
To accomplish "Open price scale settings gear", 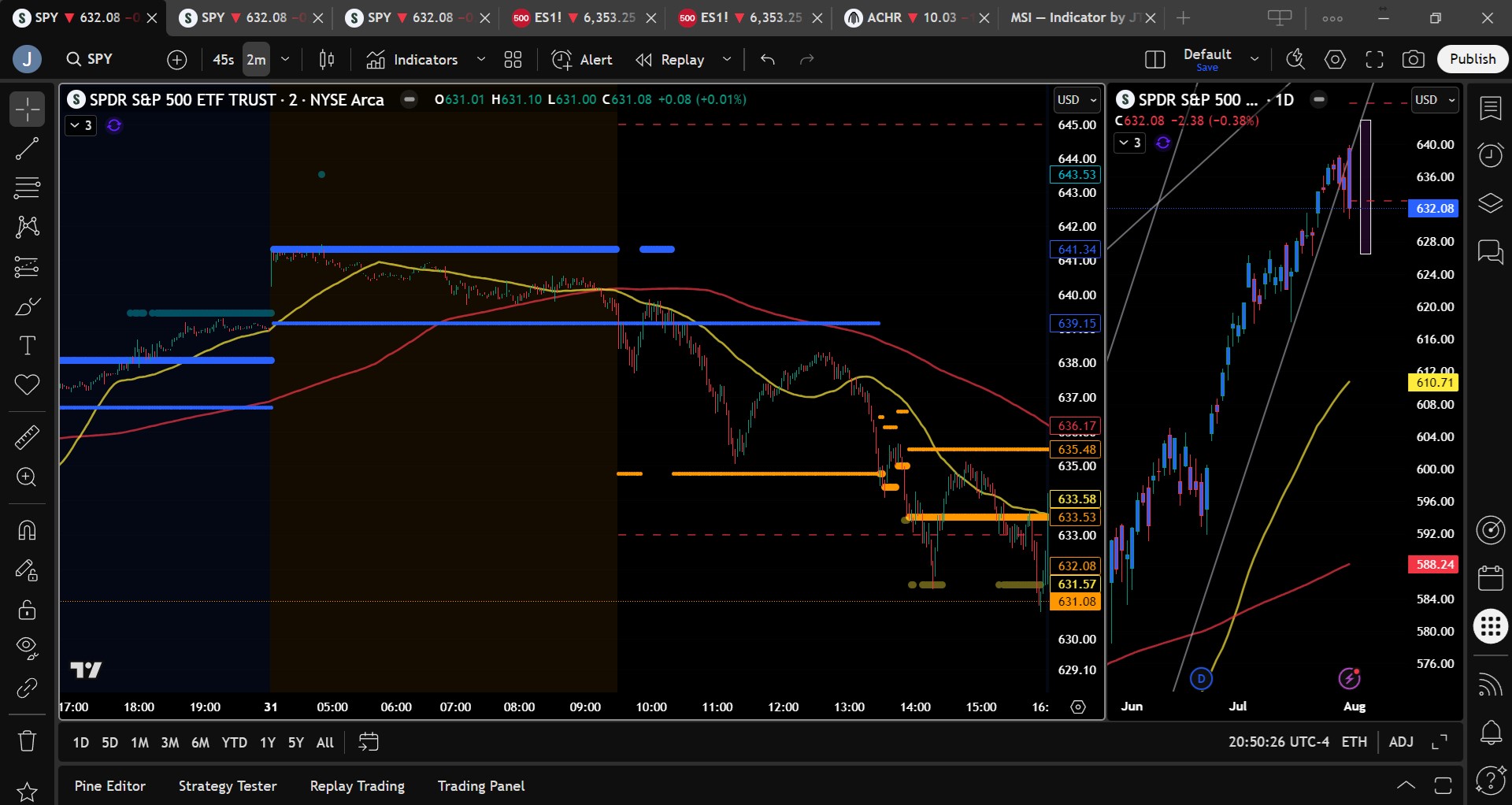I will pos(1078,707).
